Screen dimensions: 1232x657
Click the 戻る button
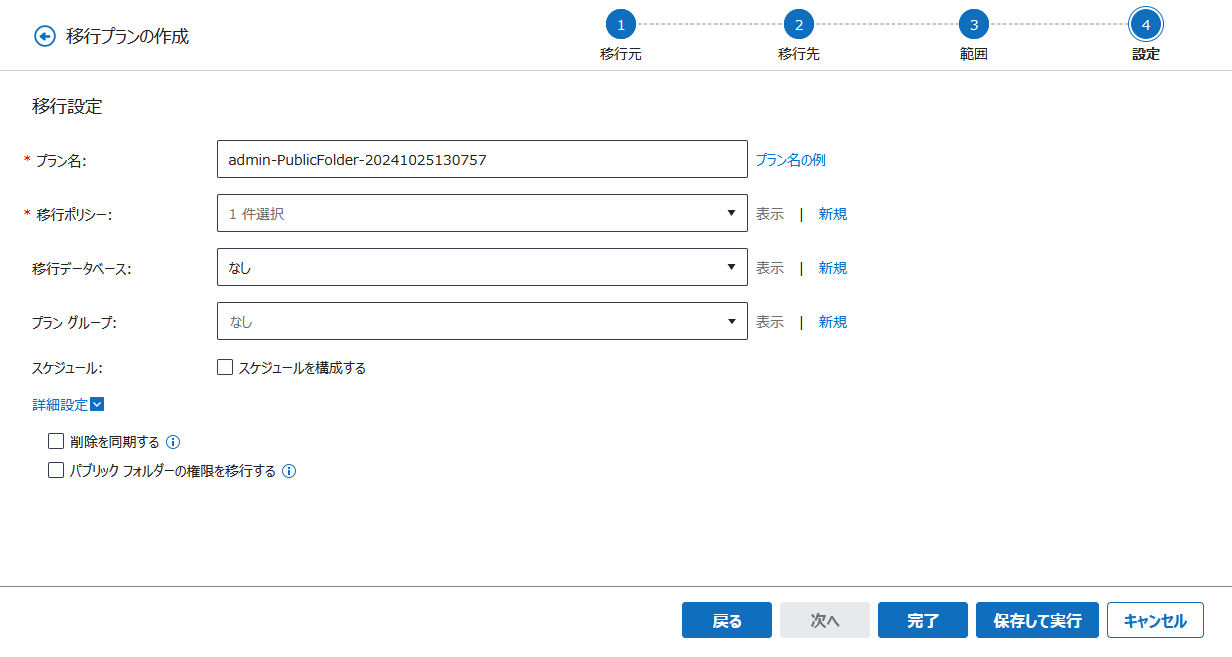(x=727, y=620)
